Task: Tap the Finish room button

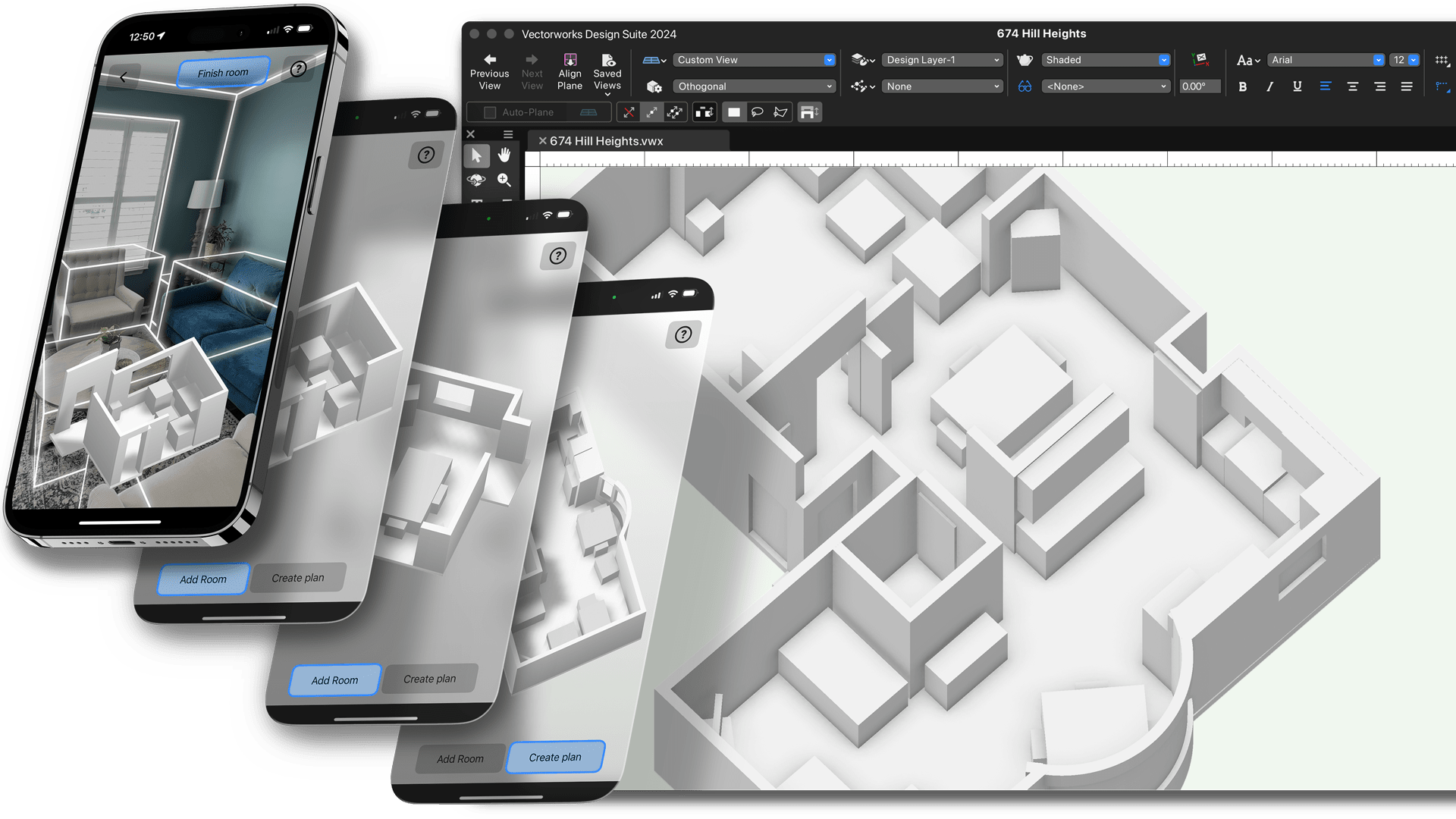Action: (223, 73)
